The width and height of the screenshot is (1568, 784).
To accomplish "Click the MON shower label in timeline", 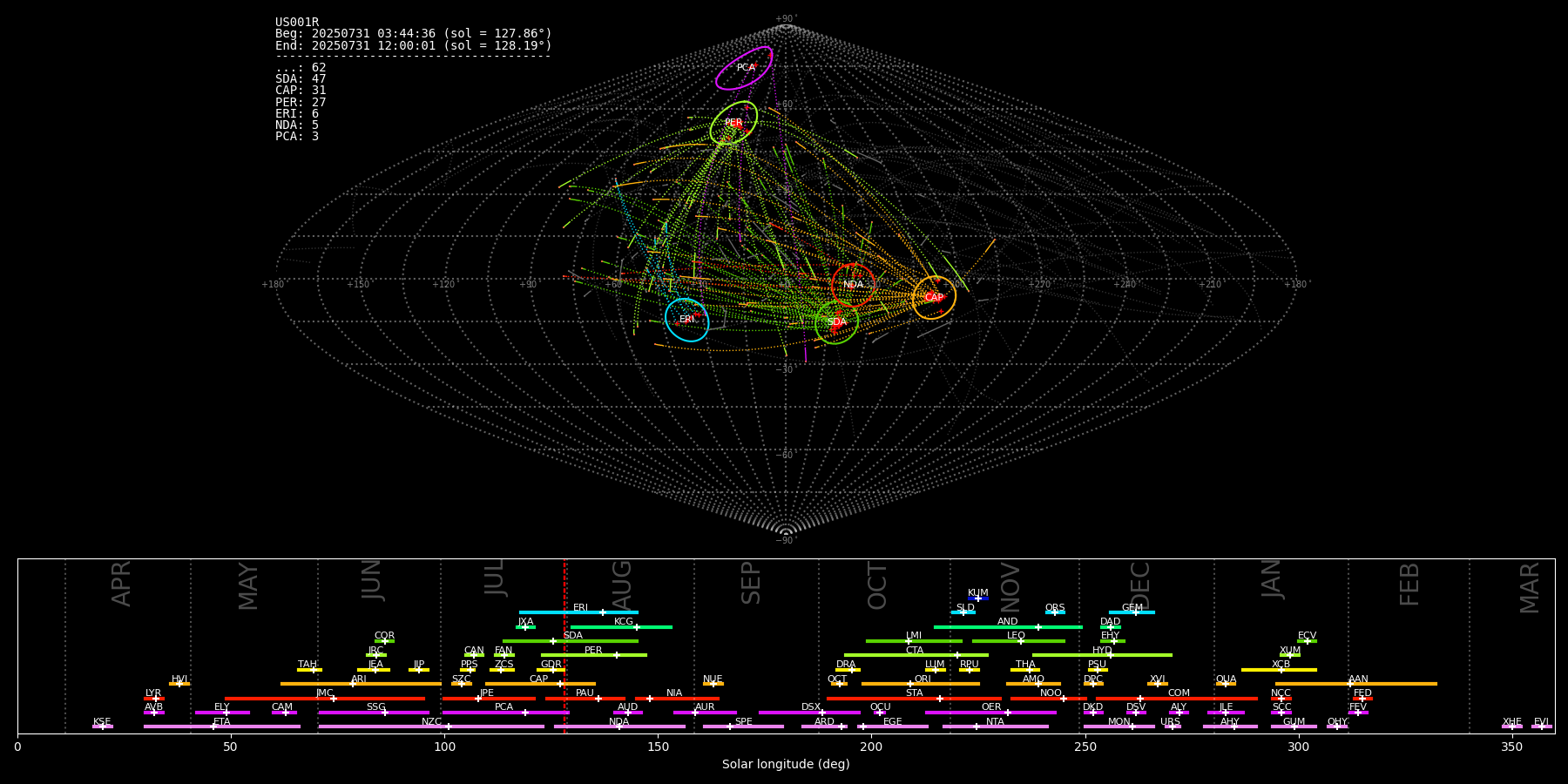I will 1119,722.
